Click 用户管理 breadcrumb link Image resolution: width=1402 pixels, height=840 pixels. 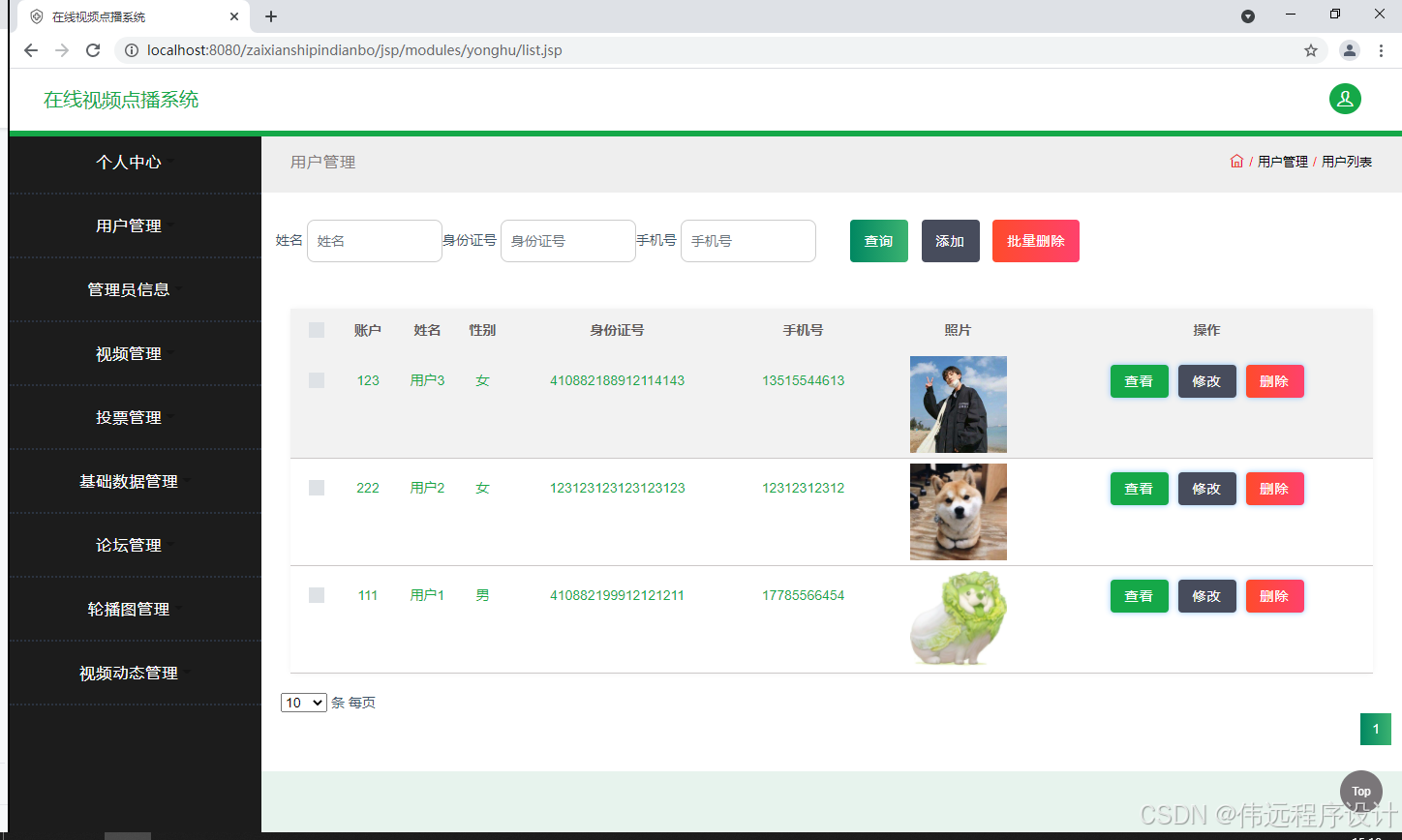coord(1283,162)
